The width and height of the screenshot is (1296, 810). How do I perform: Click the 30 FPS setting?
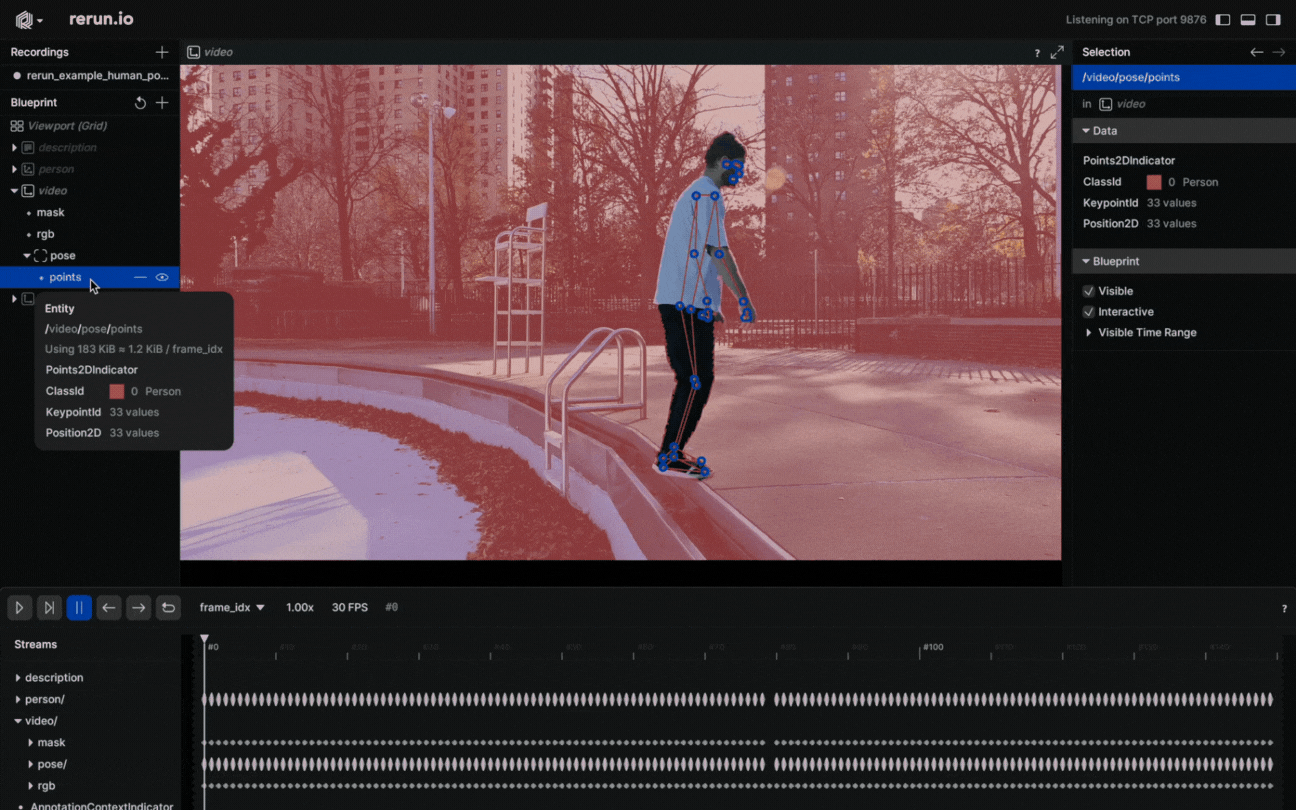[x=350, y=607]
